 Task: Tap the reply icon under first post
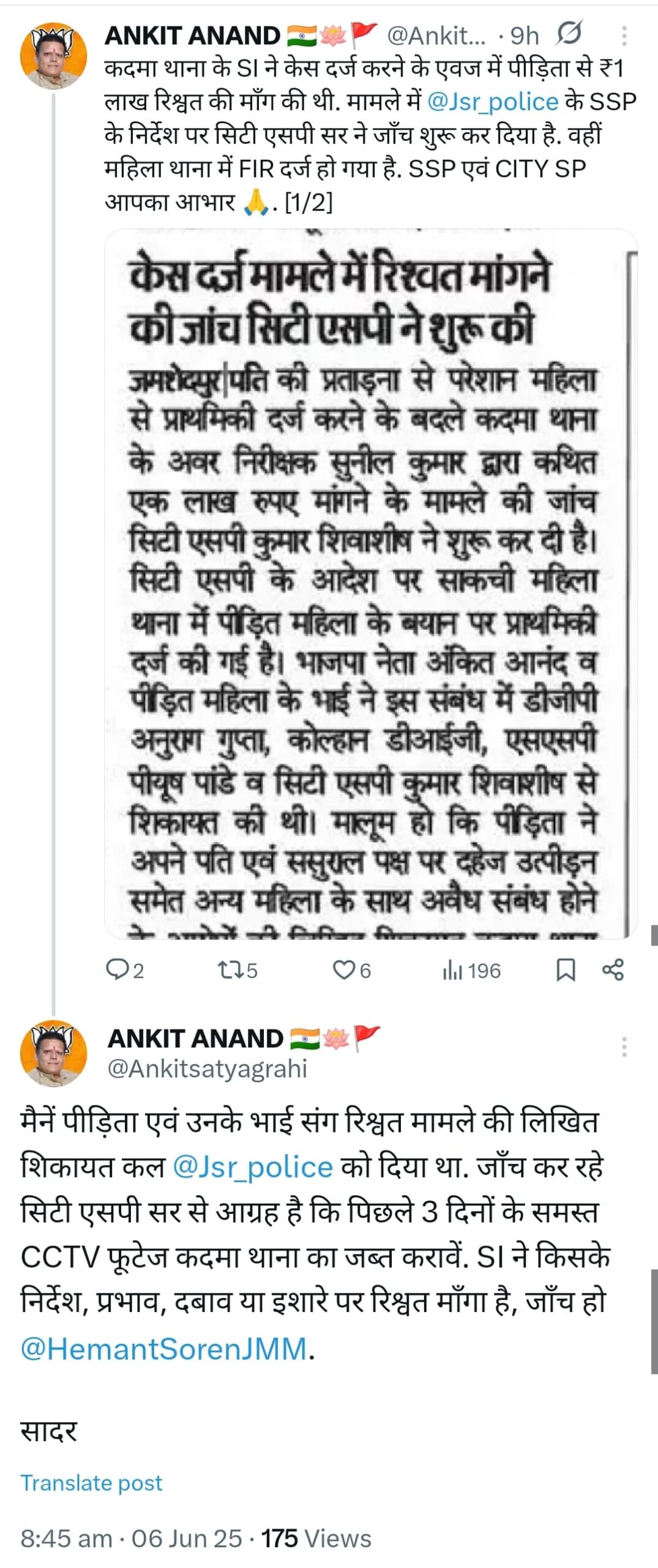click(116, 970)
